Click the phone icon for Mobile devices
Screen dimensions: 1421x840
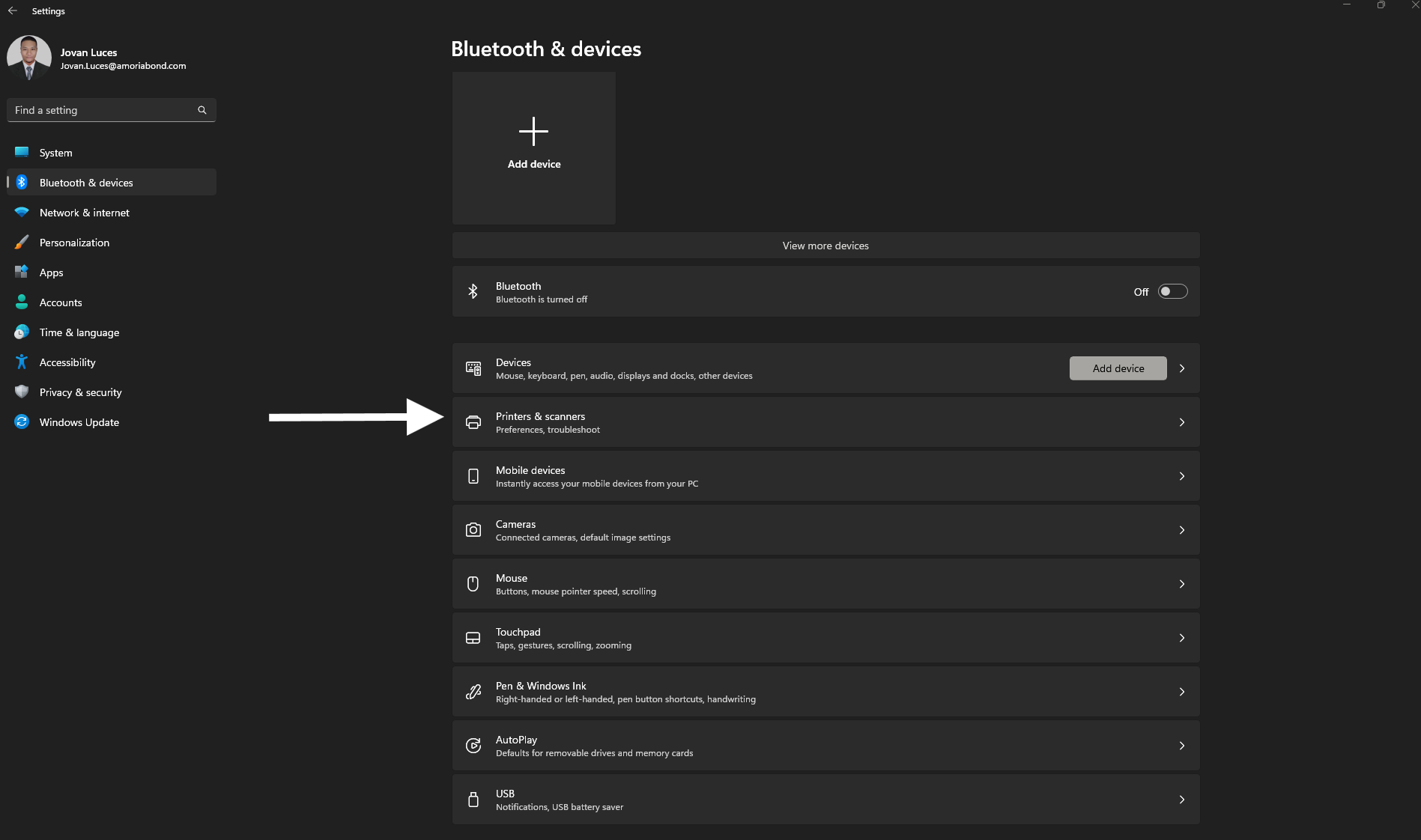(x=473, y=476)
